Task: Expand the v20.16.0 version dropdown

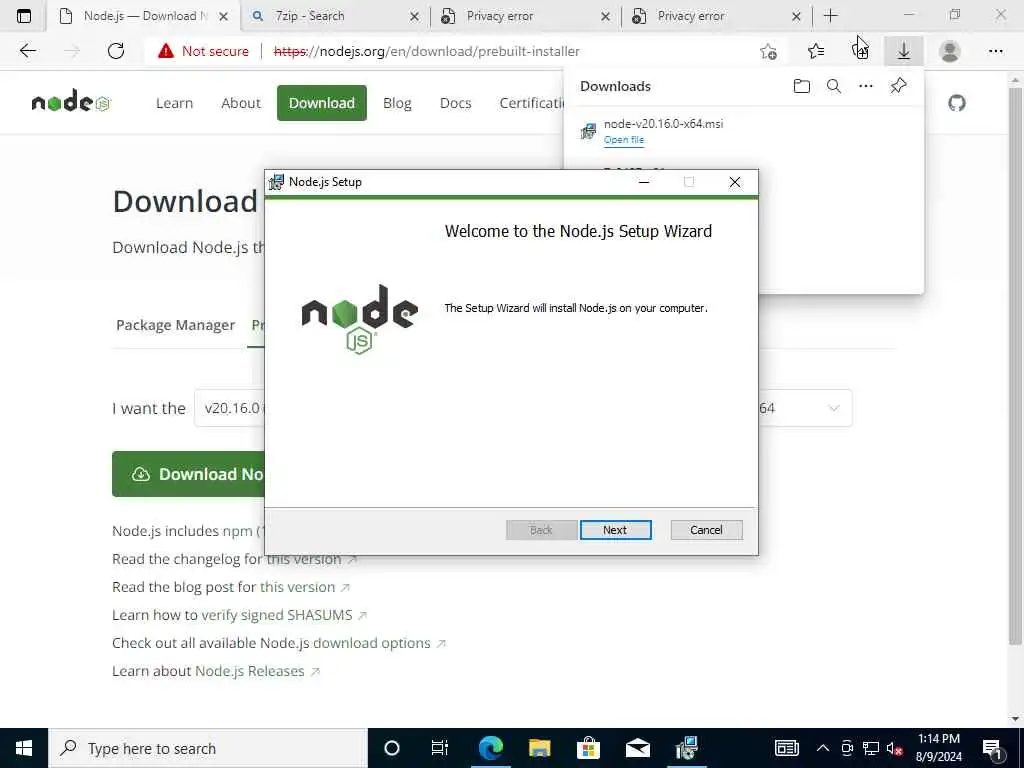Action: [230, 408]
